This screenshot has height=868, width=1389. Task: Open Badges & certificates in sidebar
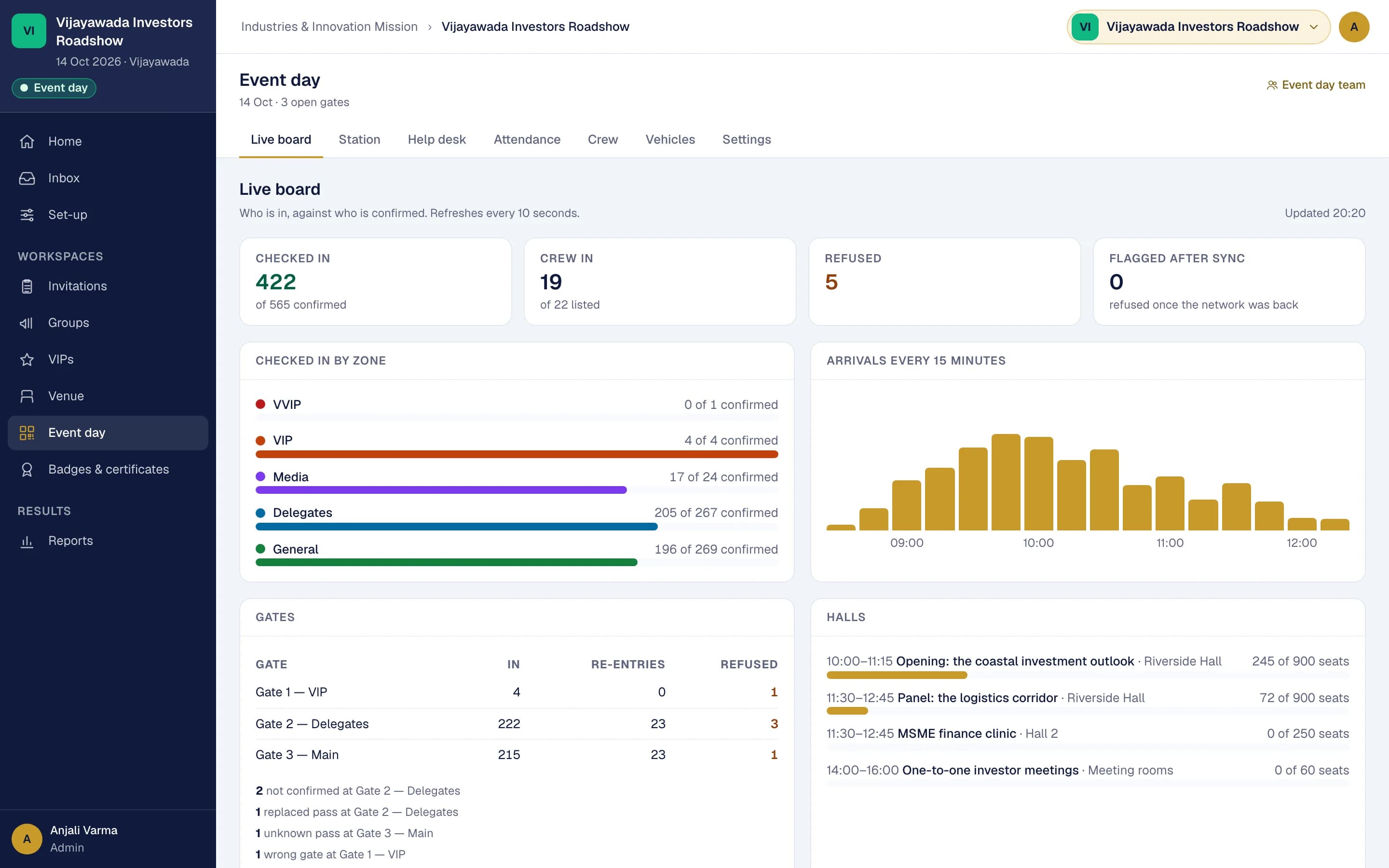(108, 470)
